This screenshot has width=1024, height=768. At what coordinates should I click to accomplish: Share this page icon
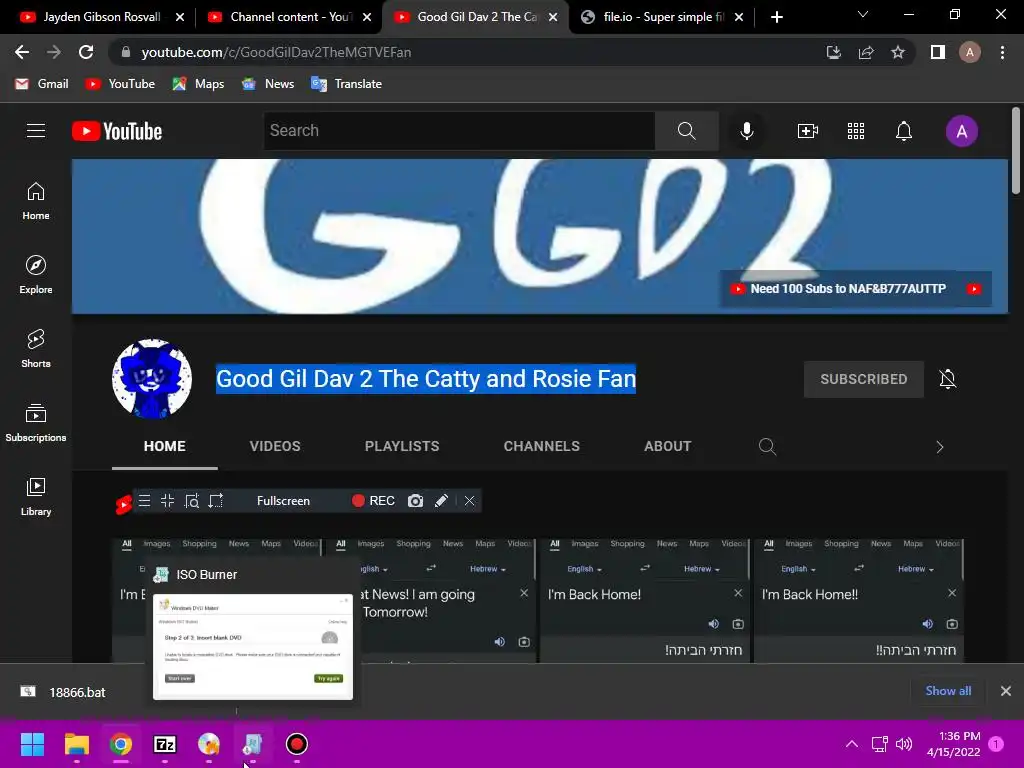click(866, 52)
